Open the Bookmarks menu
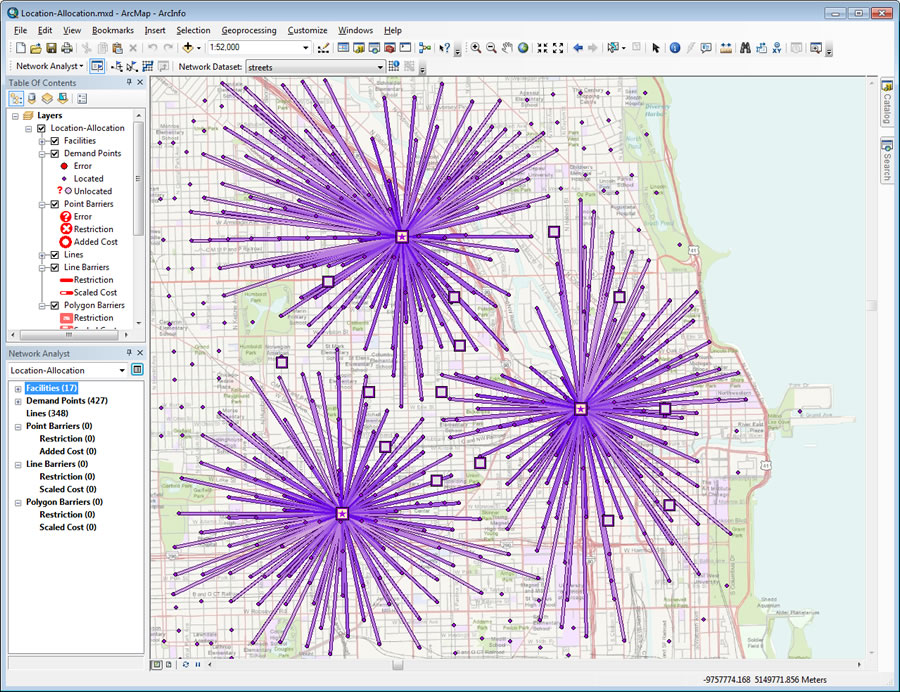Screen dimensions: 900x692 point(112,31)
